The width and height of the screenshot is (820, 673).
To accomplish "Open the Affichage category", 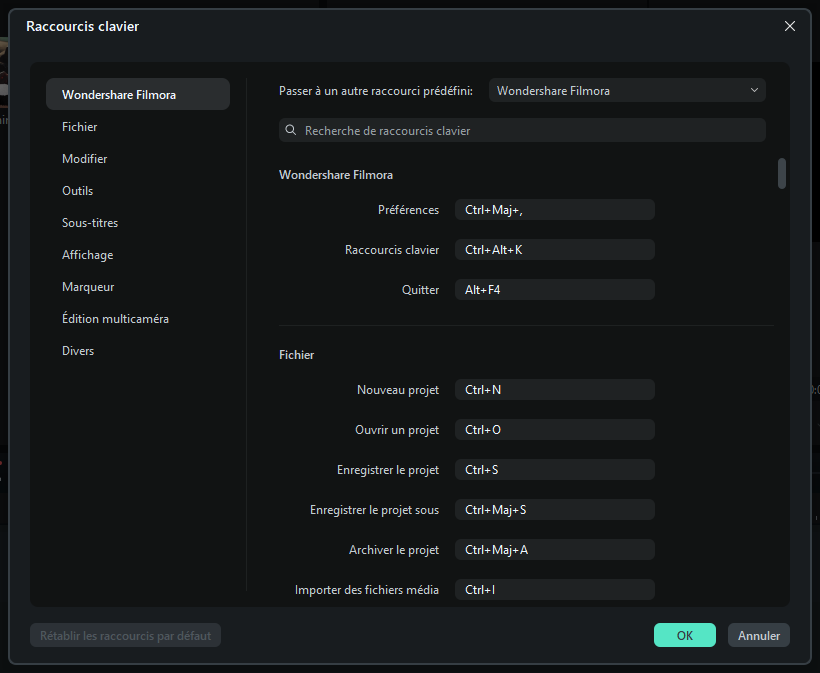I will (x=87, y=255).
